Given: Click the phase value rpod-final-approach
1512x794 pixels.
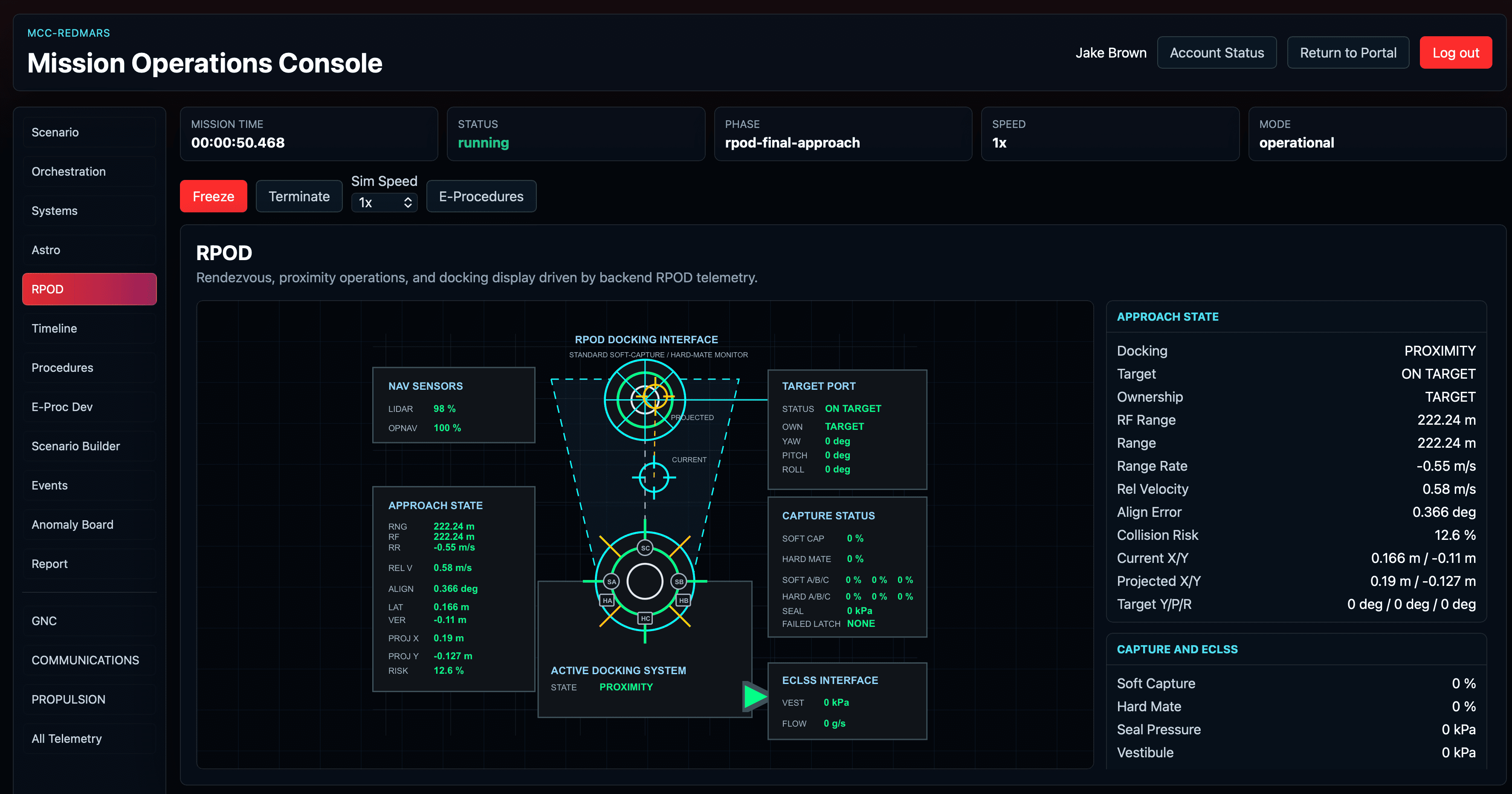Looking at the screenshot, I should click(792, 142).
